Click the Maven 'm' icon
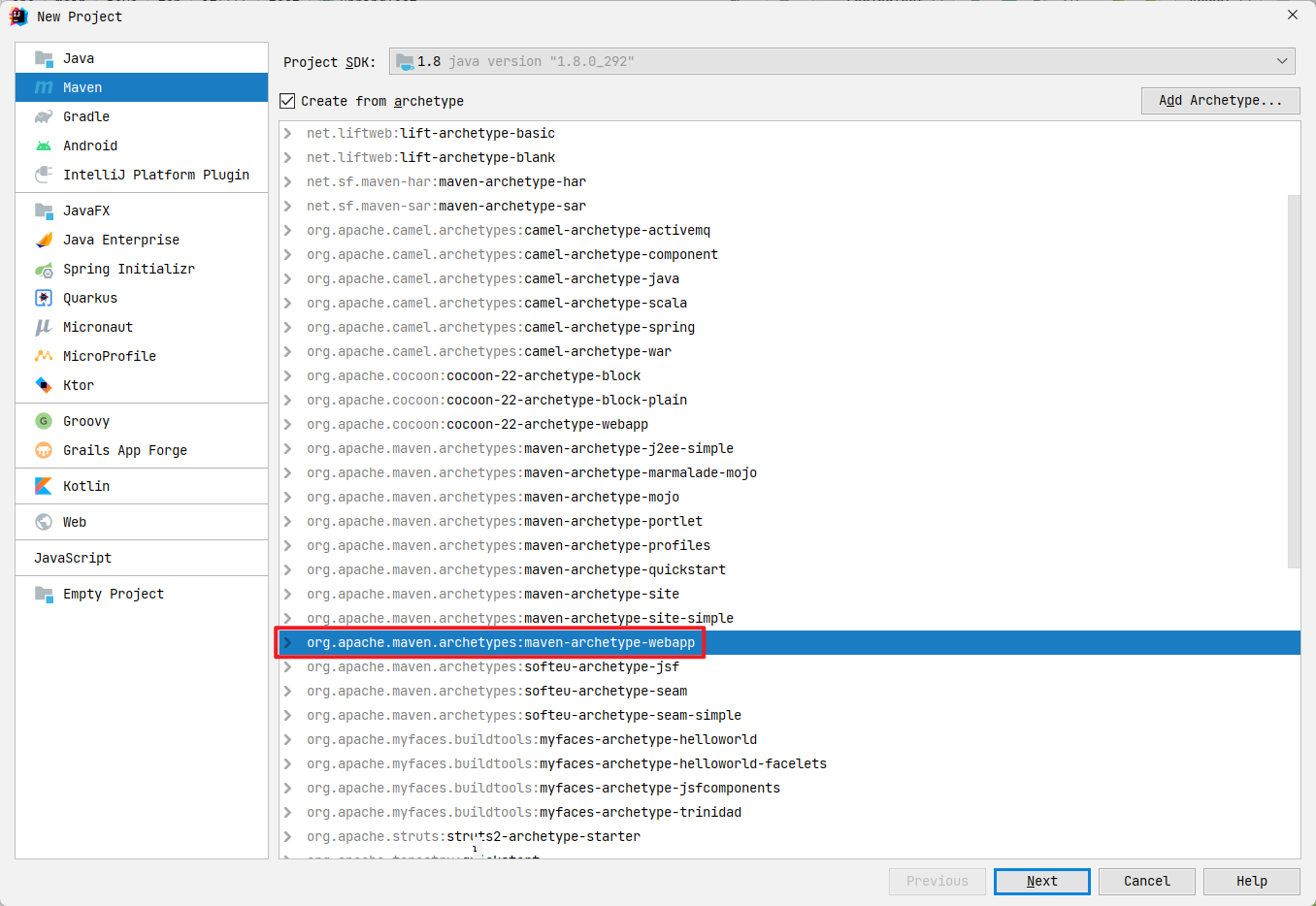Image resolution: width=1316 pixels, height=906 pixels. pos(44,87)
